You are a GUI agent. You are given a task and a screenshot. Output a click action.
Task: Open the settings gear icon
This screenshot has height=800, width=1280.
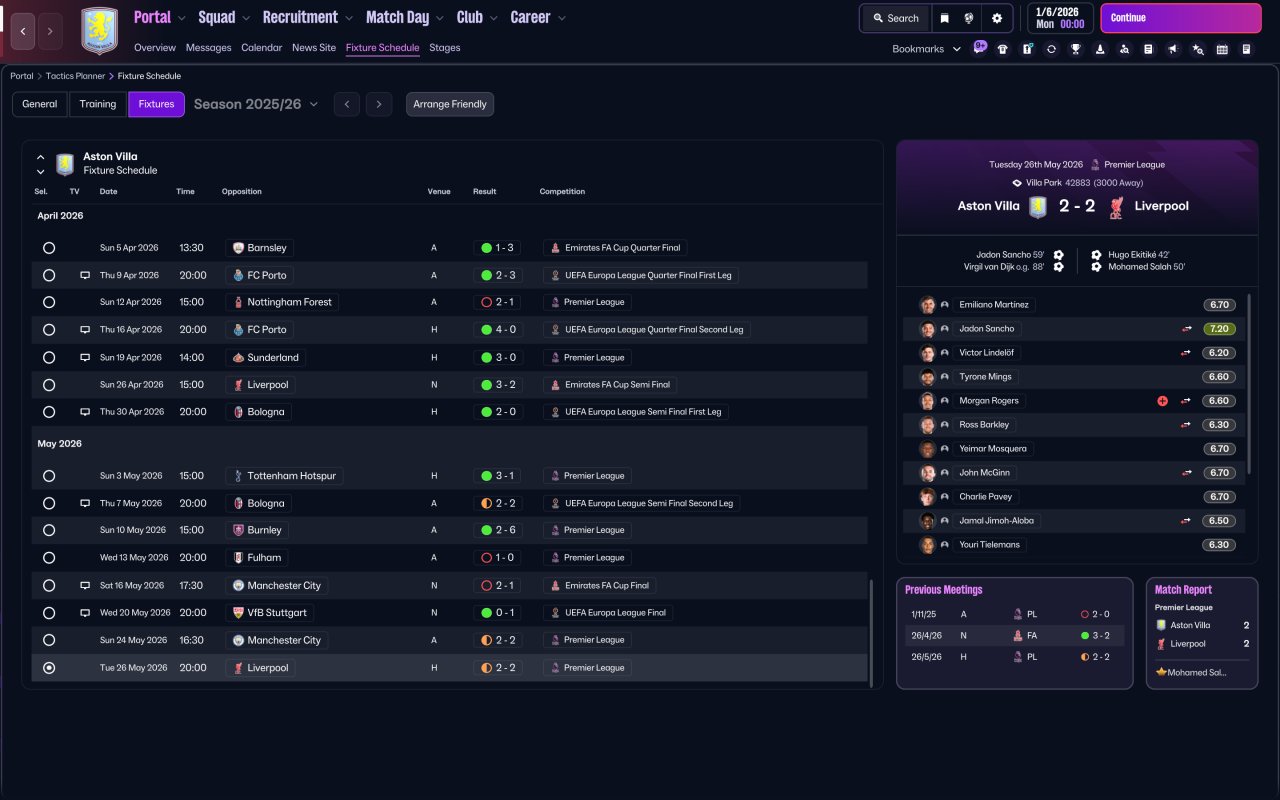pyautogui.click(x=997, y=18)
